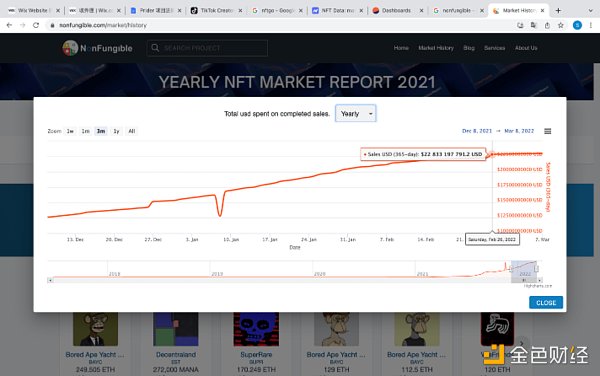Screen dimensions: 600x376
Task: Select 1y zoom range
Action: click(x=116, y=131)
